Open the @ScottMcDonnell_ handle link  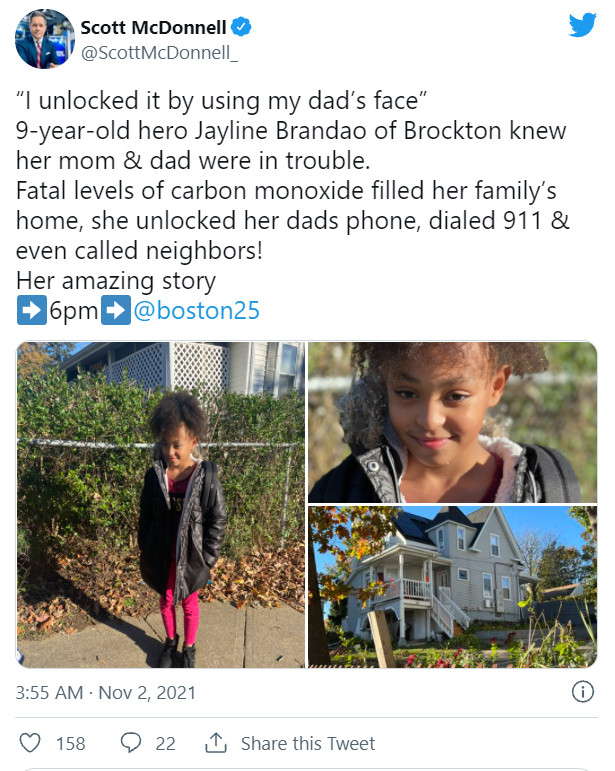(x=160, y=50)
